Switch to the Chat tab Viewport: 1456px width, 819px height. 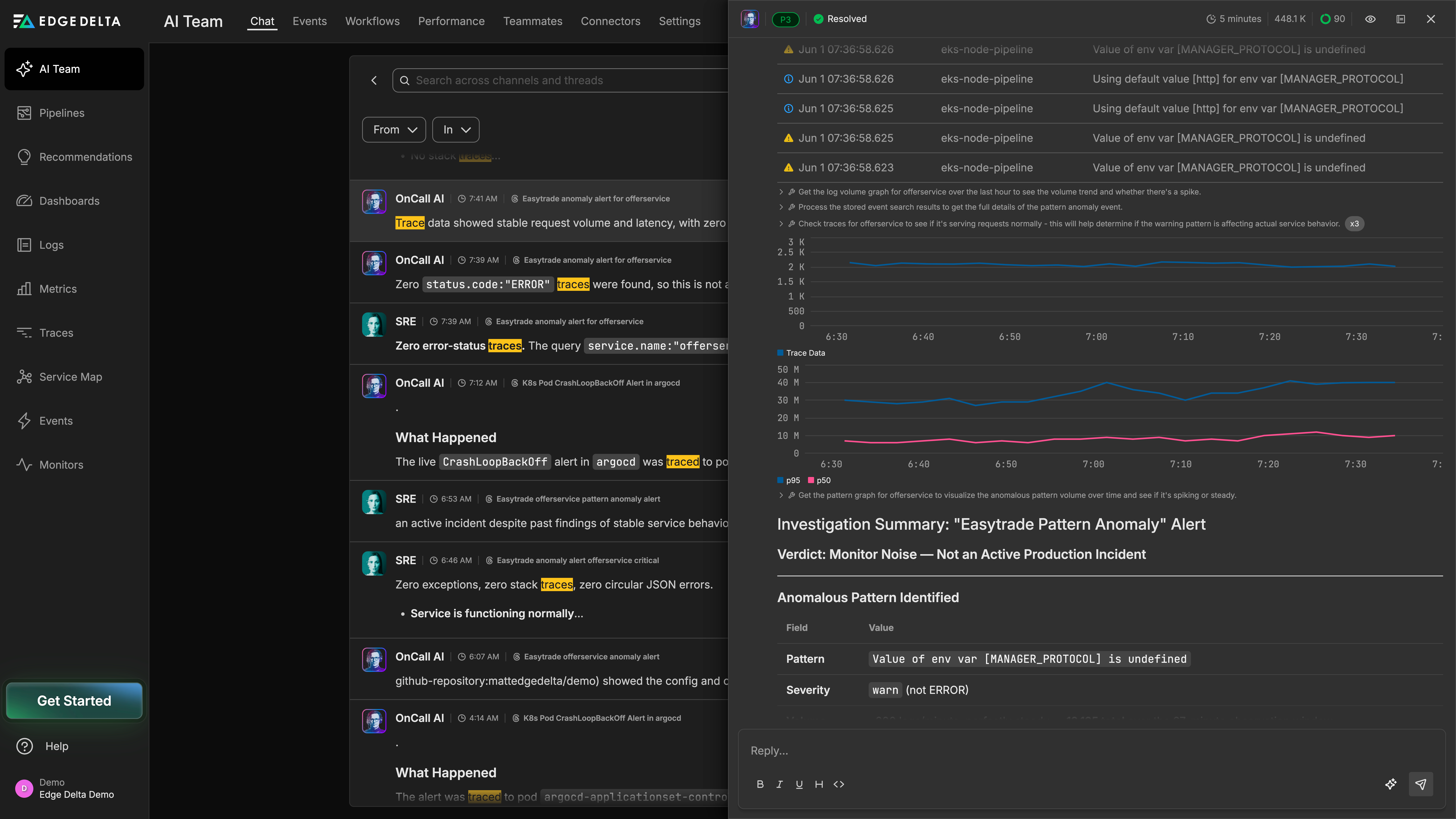[262, 21]
